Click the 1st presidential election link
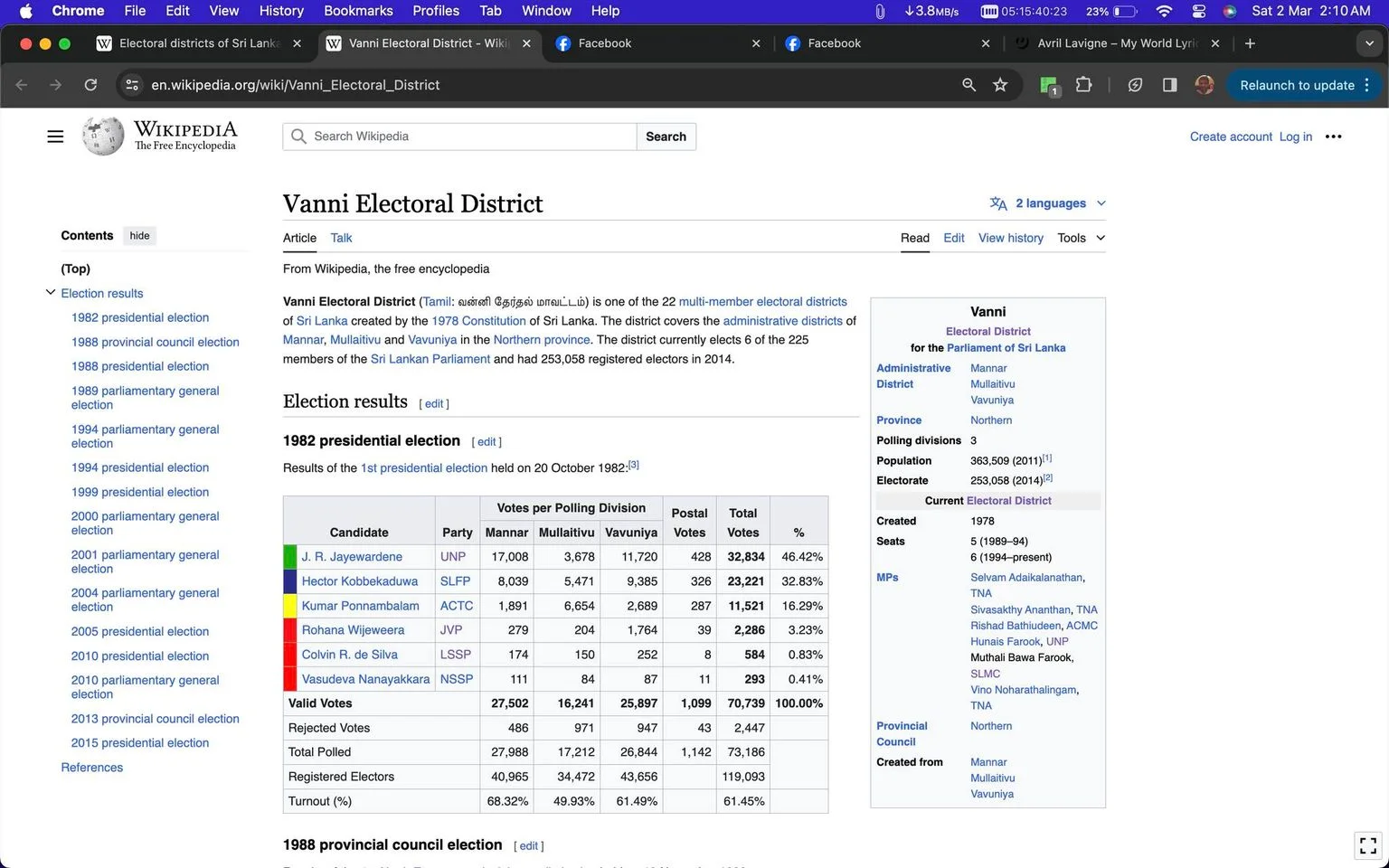This screenshot has height=868, width=1389. coord(423,468)
